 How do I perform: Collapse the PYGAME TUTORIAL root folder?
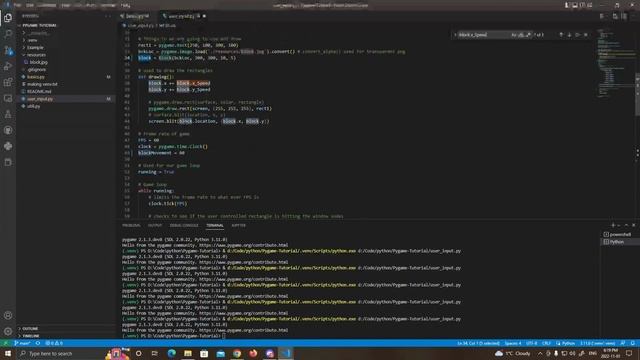[x=40, y=25]
